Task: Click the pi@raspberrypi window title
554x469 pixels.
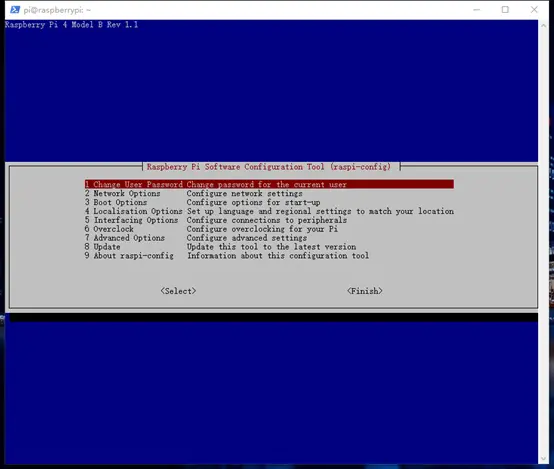Action: pos(57,10)
